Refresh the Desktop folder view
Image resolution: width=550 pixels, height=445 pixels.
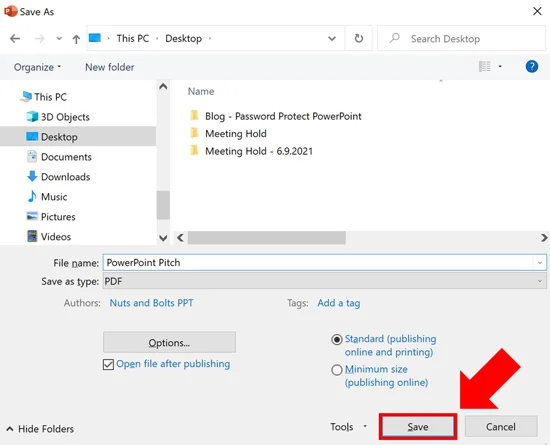[x=358, y=38]
